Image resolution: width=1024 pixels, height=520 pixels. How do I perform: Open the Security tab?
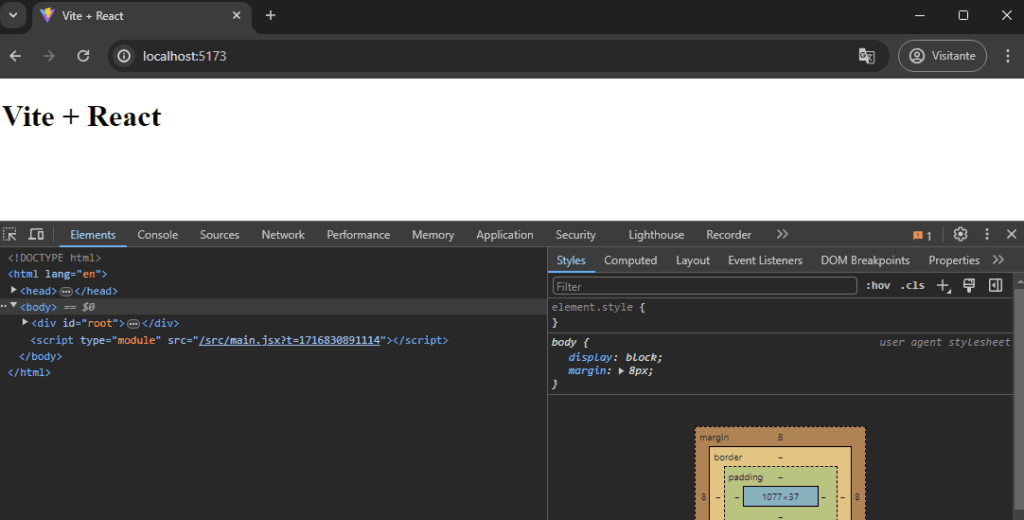[575, 235]
